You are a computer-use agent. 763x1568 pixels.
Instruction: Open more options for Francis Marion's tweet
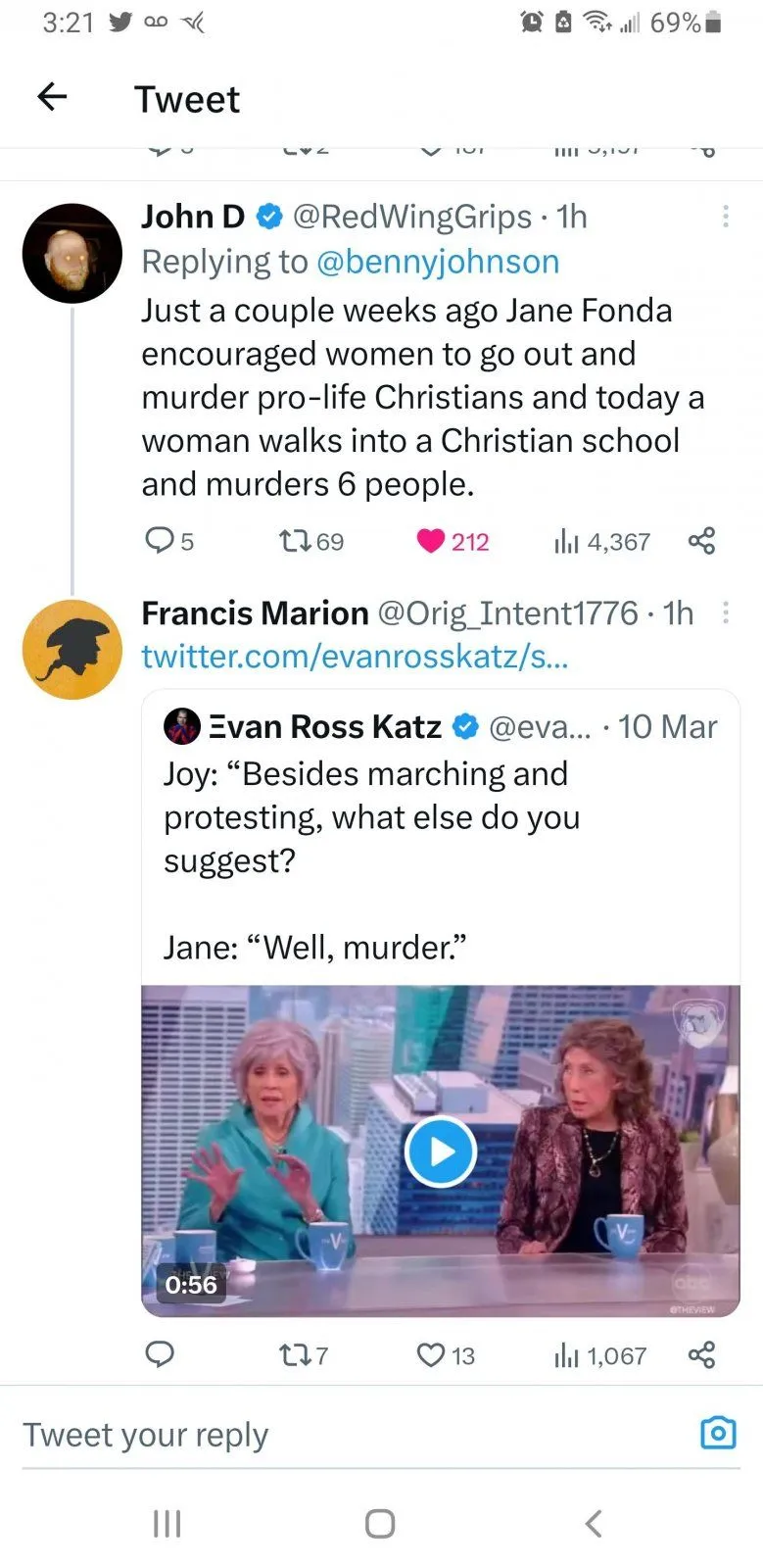(x=725, y=613)
